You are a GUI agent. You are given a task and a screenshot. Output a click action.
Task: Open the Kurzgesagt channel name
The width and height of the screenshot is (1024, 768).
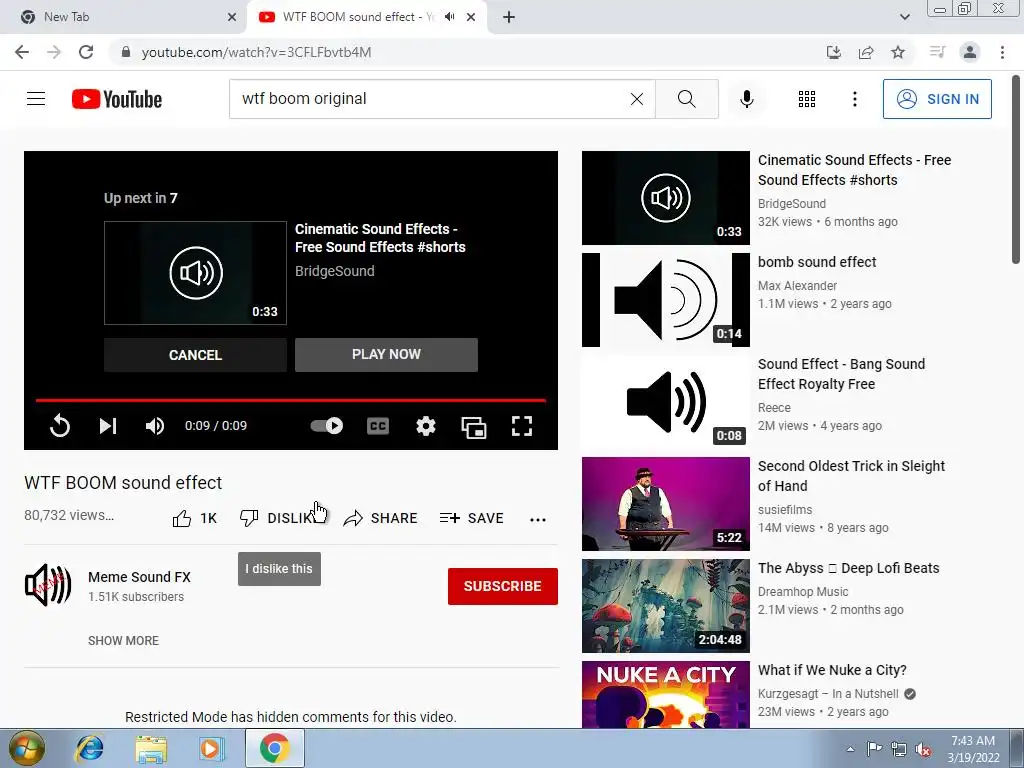coord(828,694)
